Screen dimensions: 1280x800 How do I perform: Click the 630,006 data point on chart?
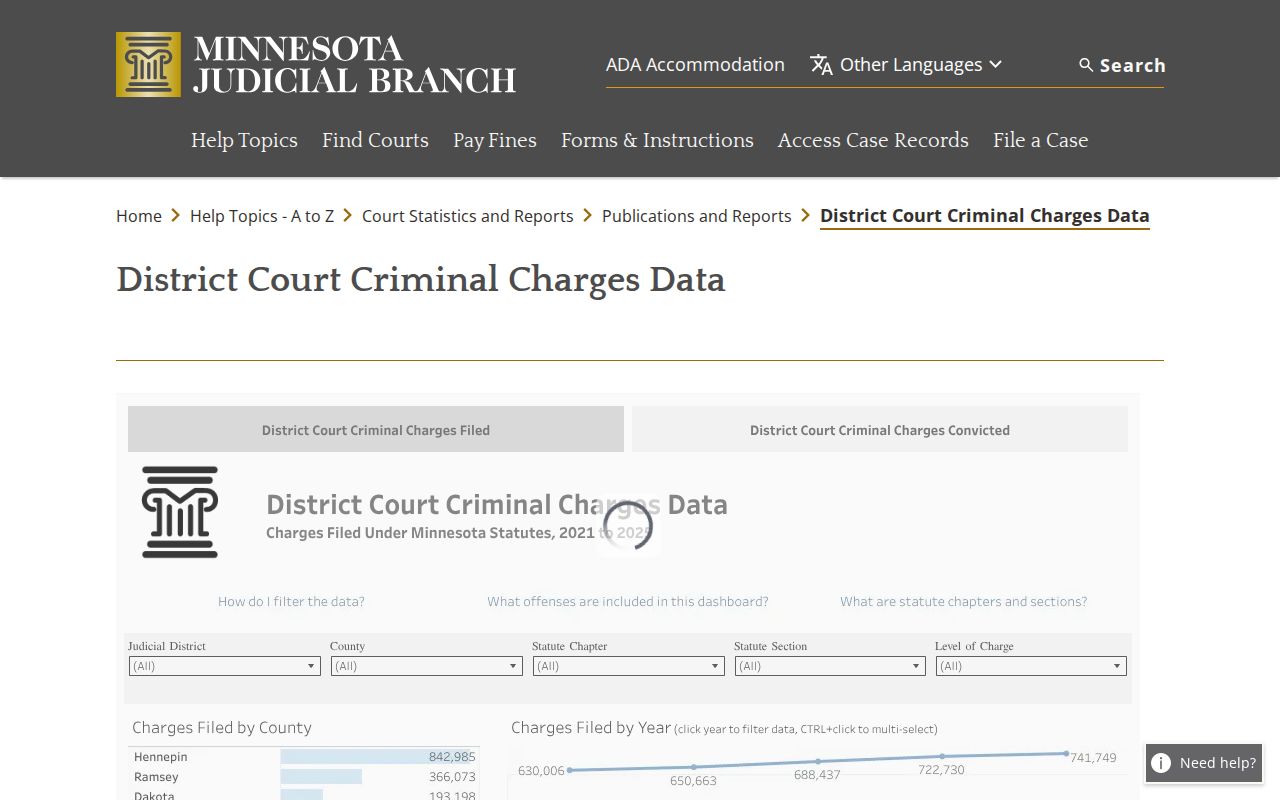coord(570,770)
